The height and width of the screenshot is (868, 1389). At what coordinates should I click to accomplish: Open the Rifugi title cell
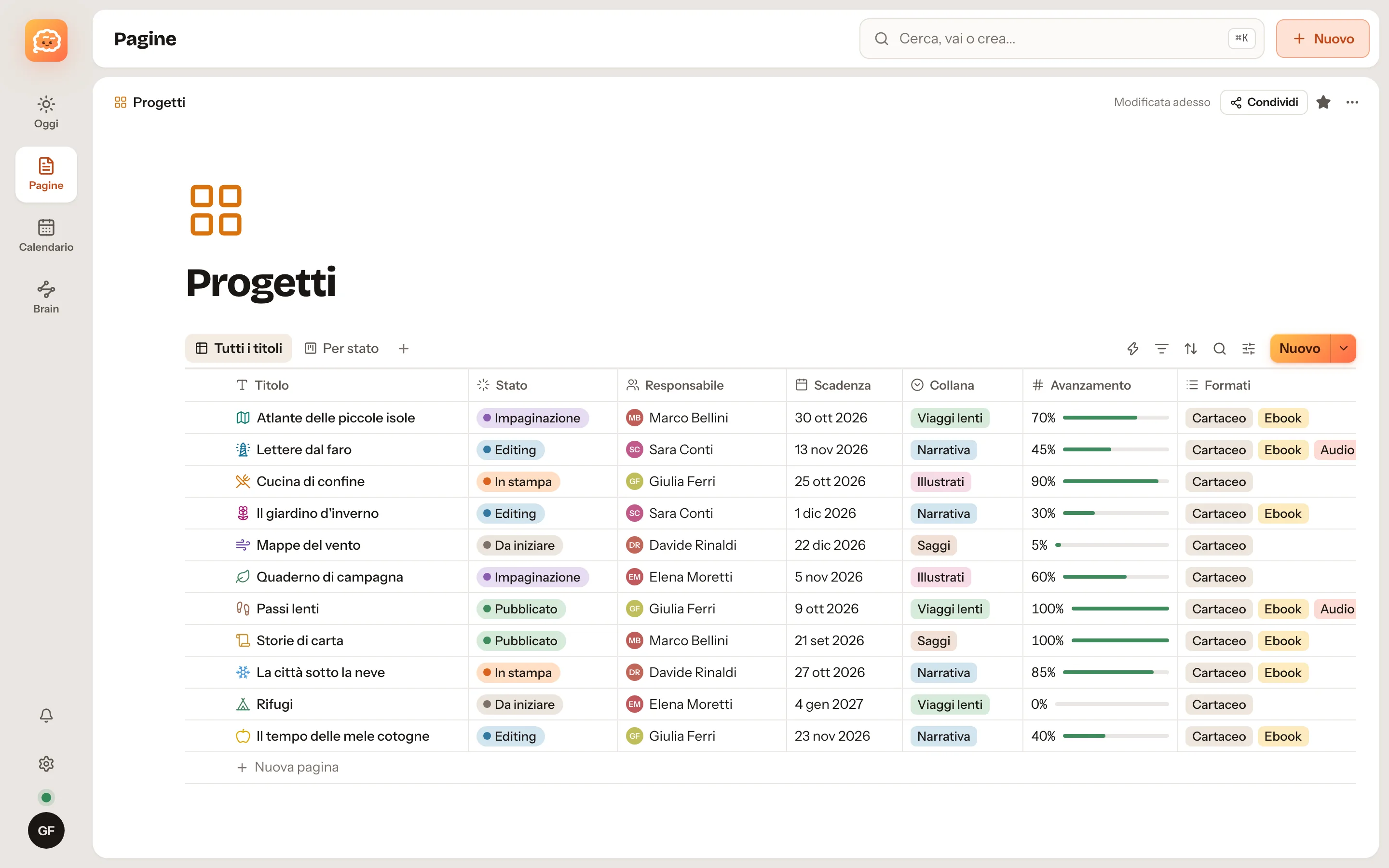(326, 705)
